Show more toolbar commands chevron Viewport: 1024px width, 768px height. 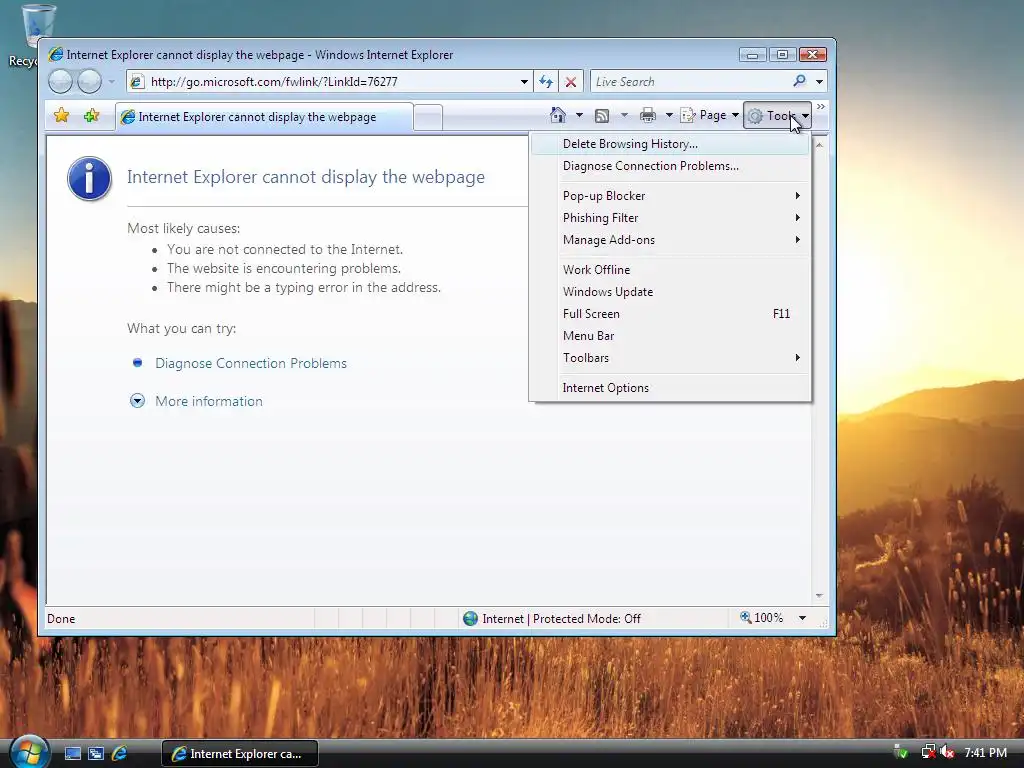[x=821, y=106]
